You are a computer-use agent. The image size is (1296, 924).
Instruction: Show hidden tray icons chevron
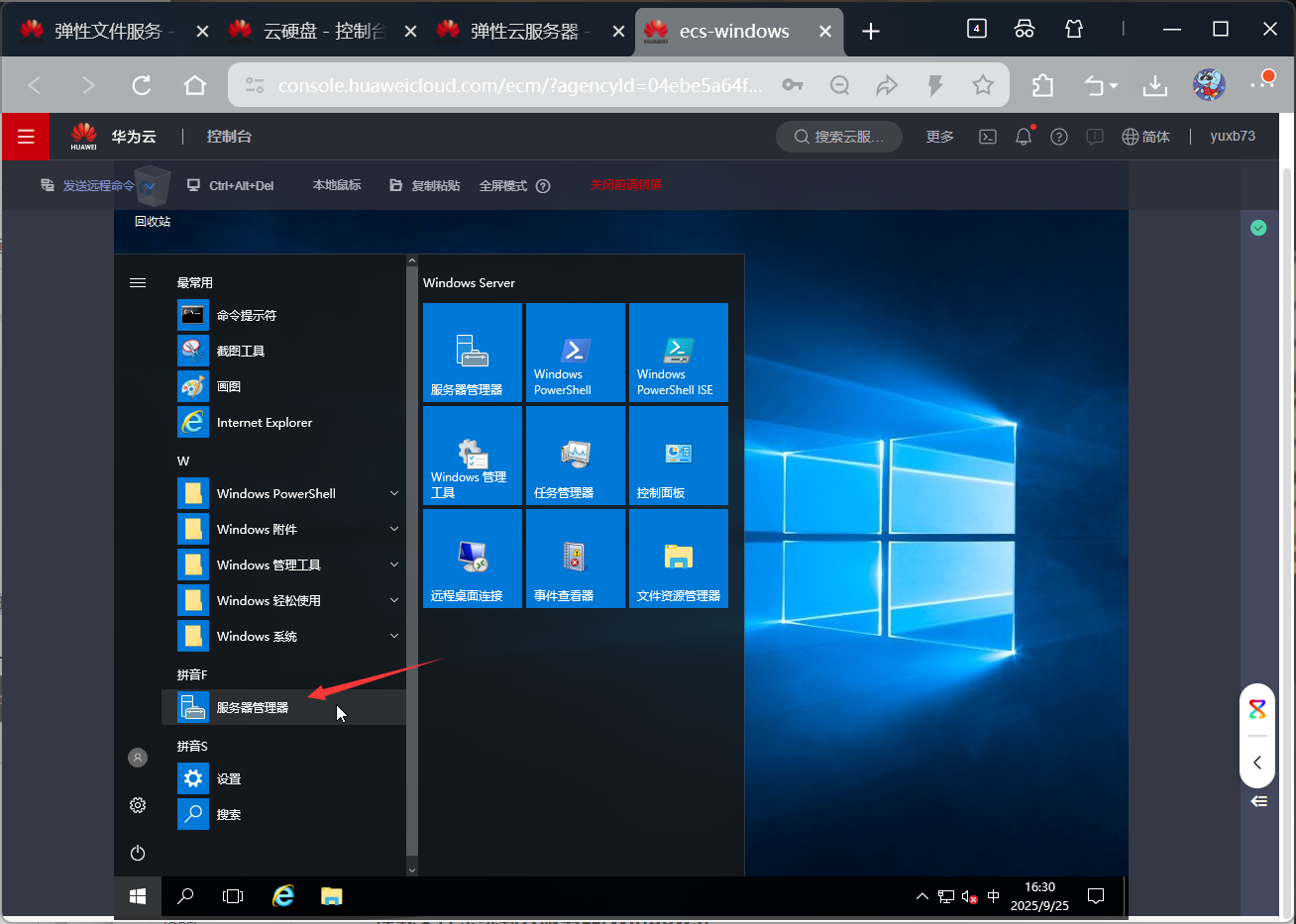coord(921,897)
